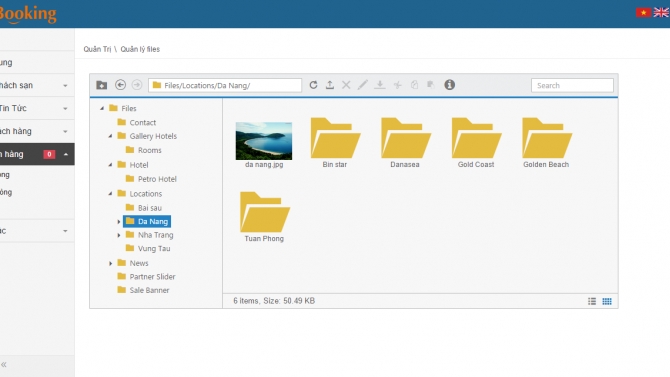Image resolution: width=670 pixels, height=377 pixels.
Task: Open the ách hàng sidebar menu
Action: tap(37, 131)
